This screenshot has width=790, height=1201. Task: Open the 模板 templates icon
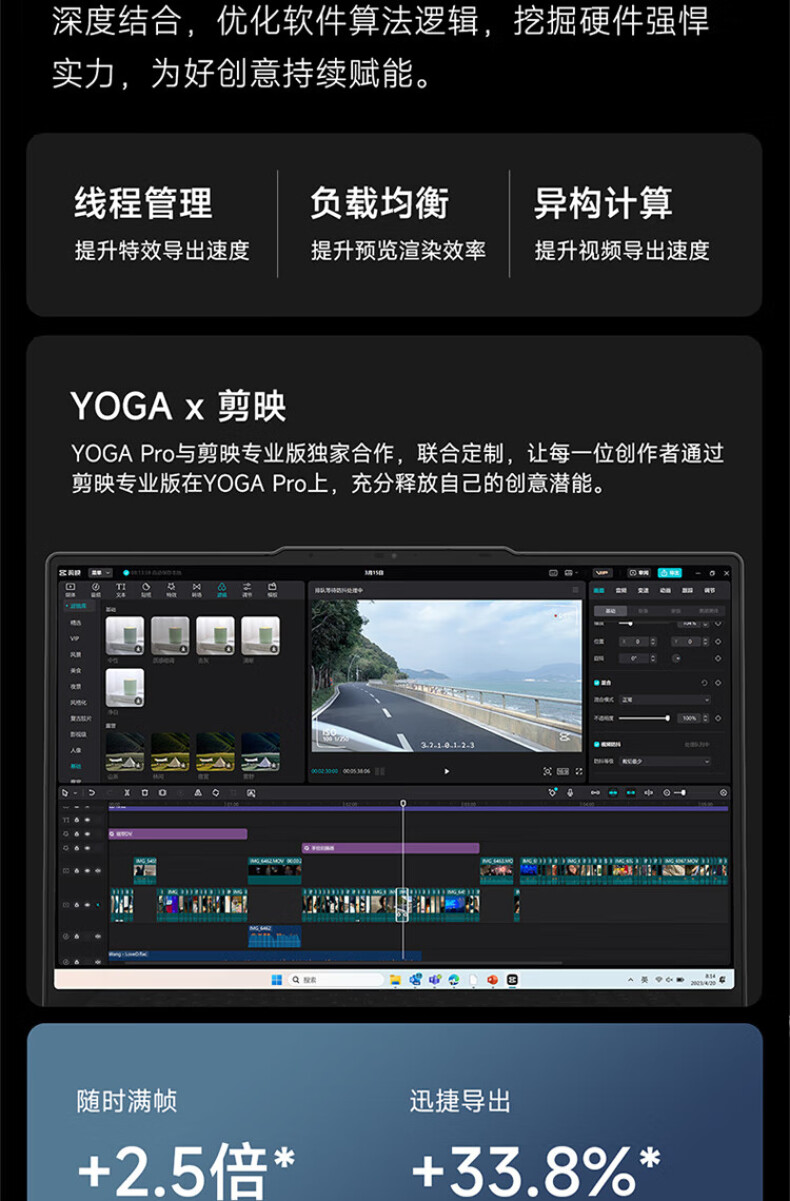[272, 589]
